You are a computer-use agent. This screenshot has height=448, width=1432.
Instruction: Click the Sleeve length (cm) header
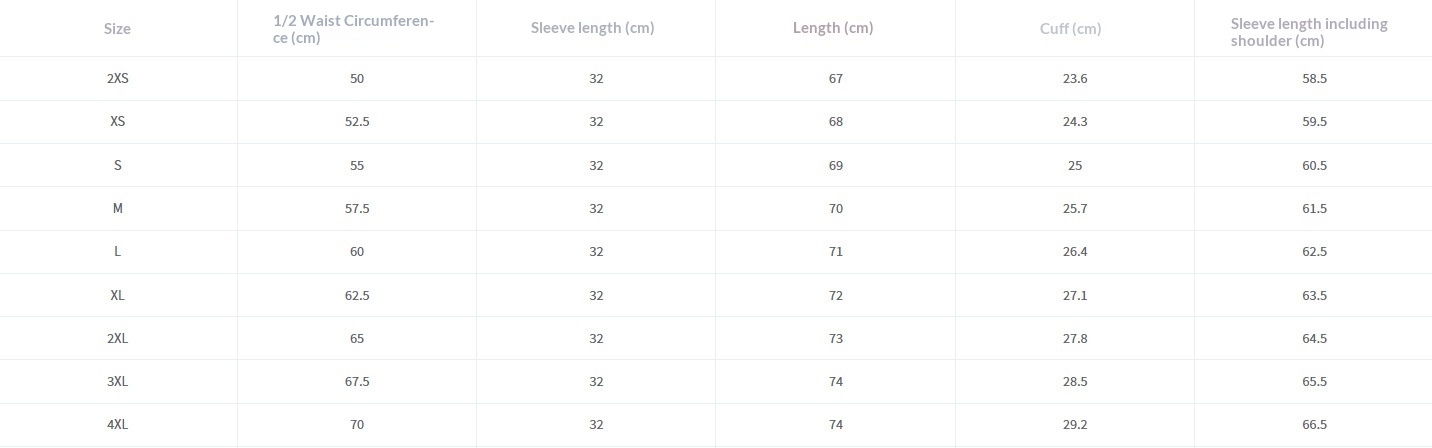pos(592,28)
